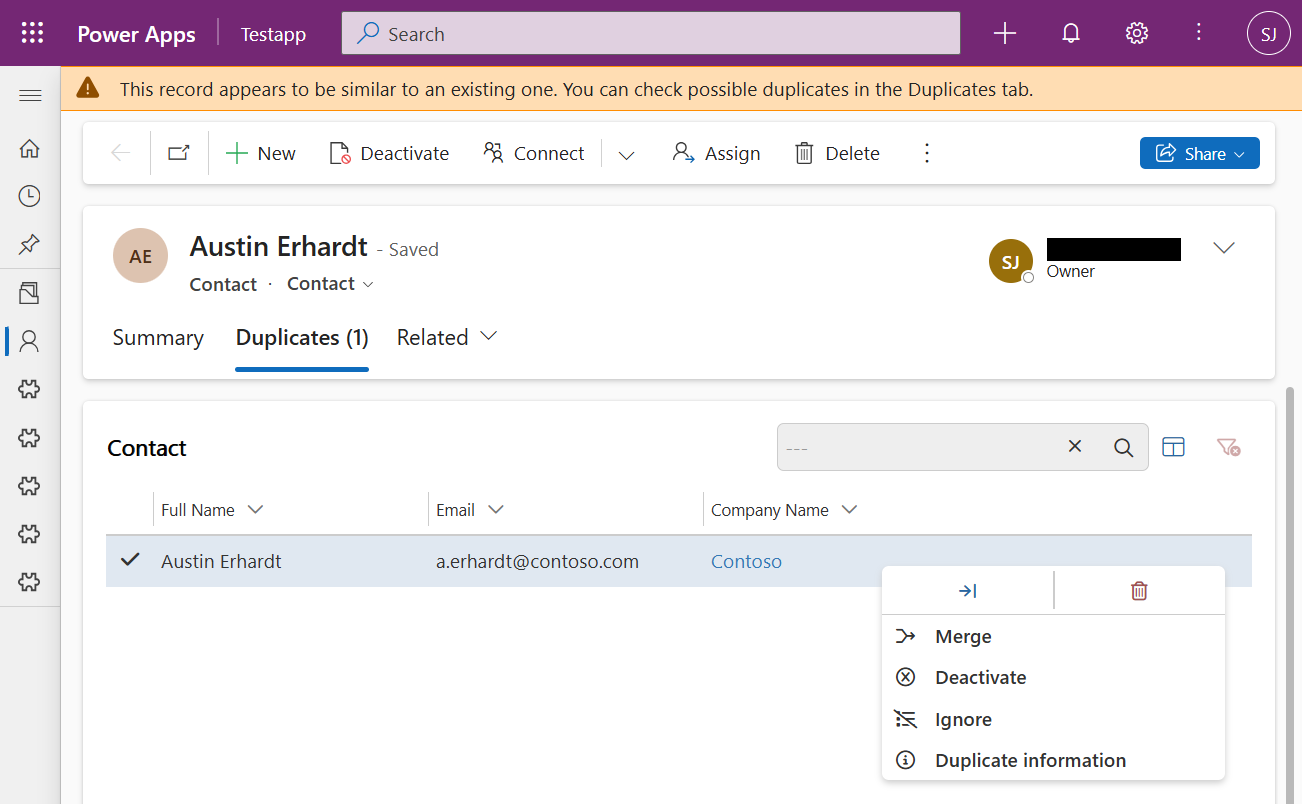This screenshot has width=1302, height=804.
Task: Click the notifications bell icon
Action: pos(1070,34)
